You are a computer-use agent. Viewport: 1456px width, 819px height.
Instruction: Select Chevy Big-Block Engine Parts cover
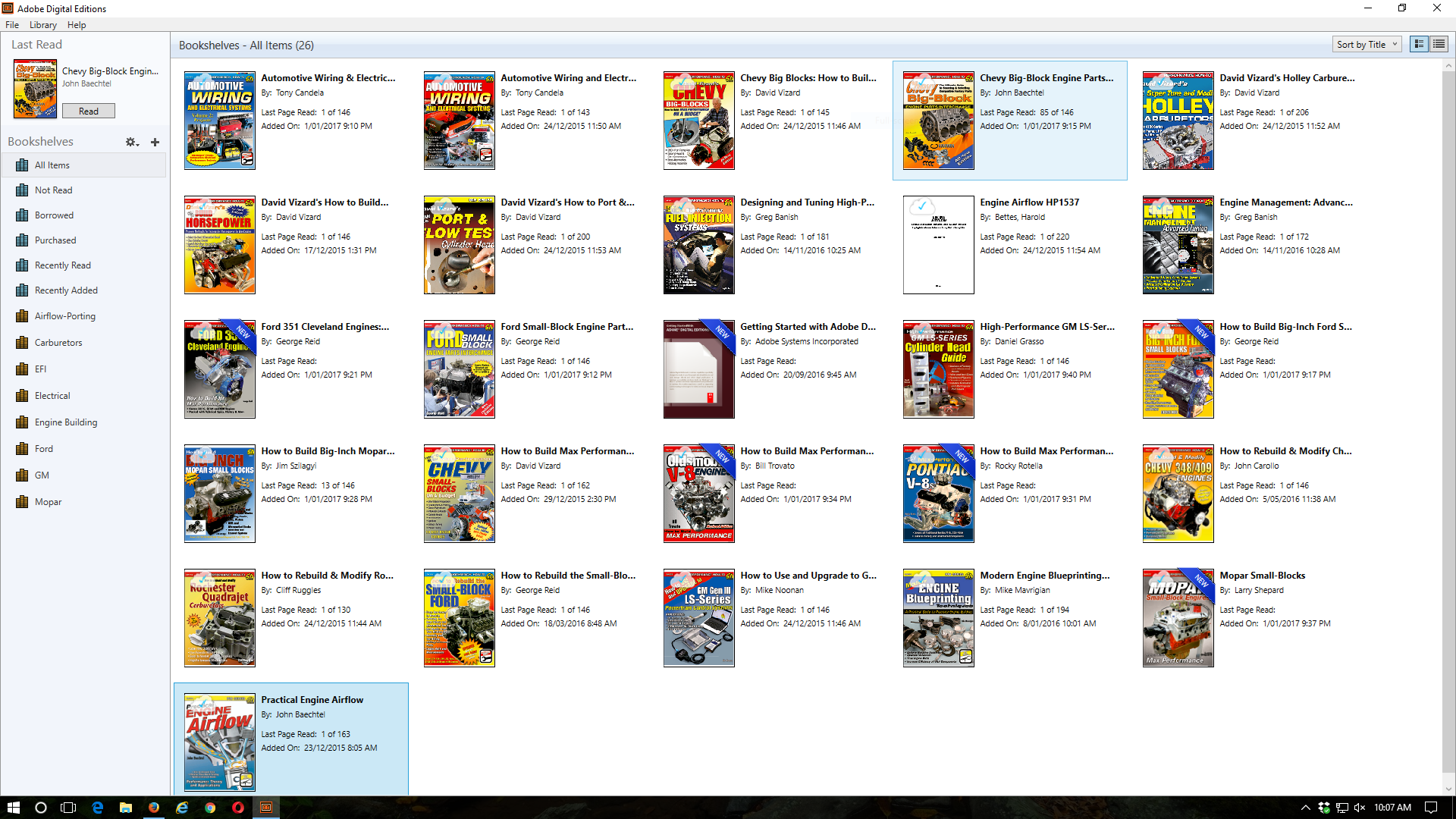[939, 121]
